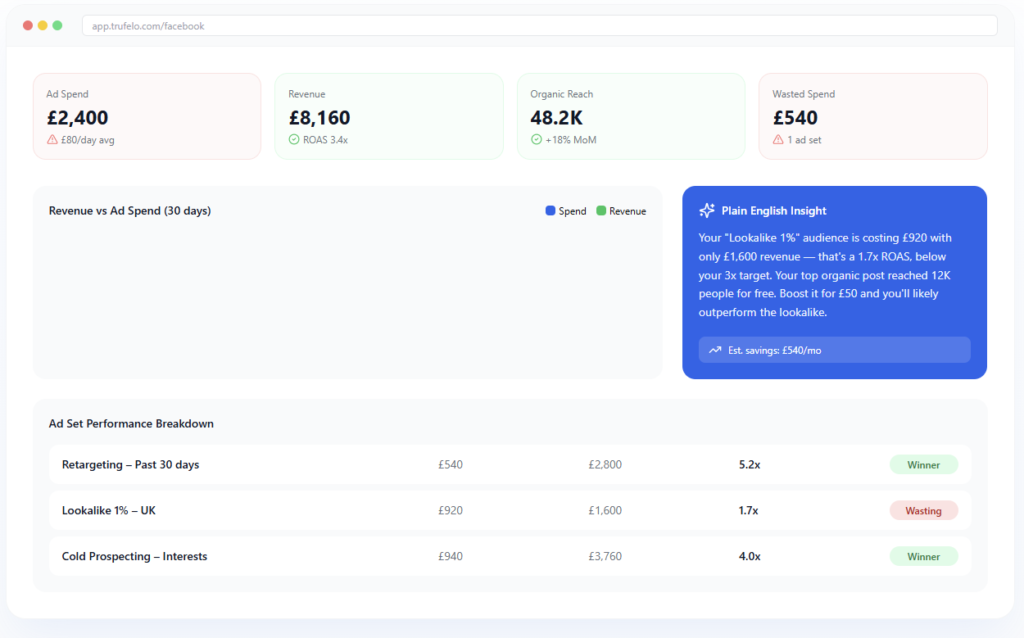Focus the app.trufelo.com/facebook address bar
1024x638 pixels.
(x=539, y=26)
